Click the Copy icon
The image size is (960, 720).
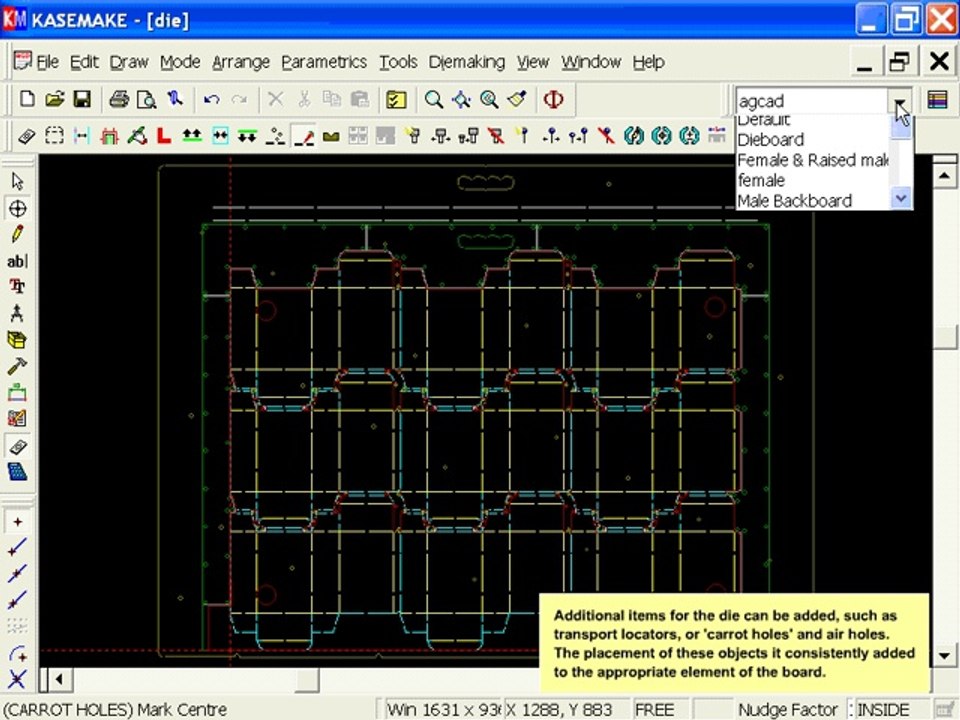tap(331, 99)
